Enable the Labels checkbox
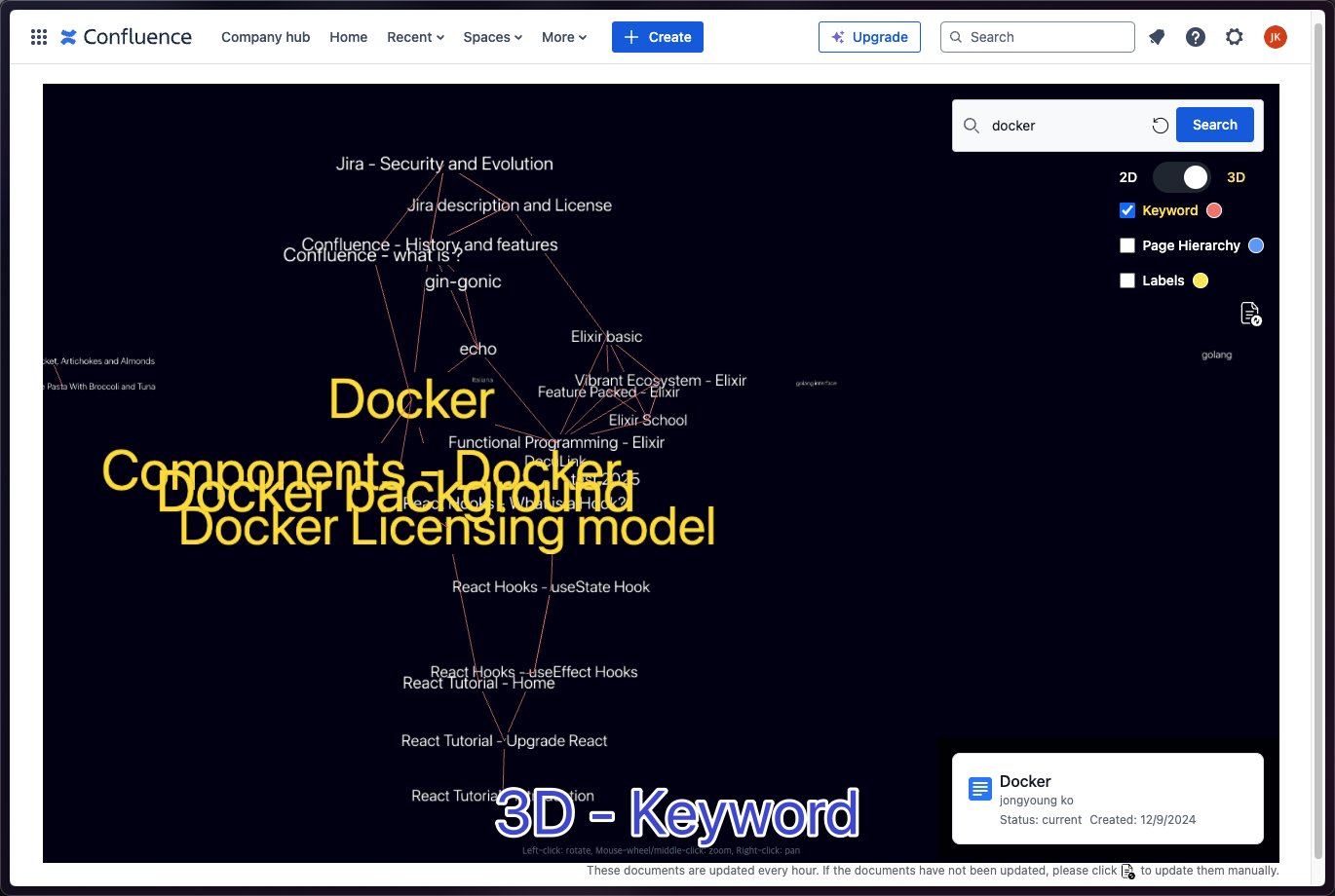Screen dimensions: 1335x896 (1127, 280)
